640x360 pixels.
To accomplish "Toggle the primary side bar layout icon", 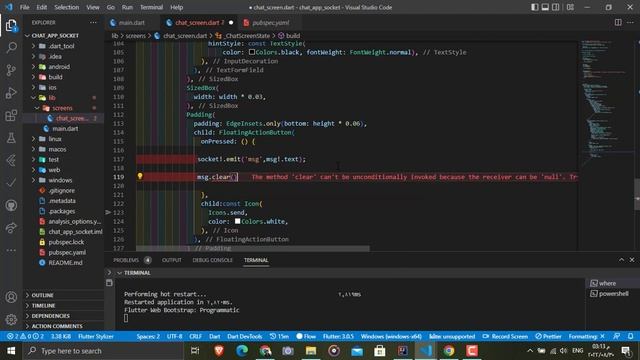I will 535,7.
